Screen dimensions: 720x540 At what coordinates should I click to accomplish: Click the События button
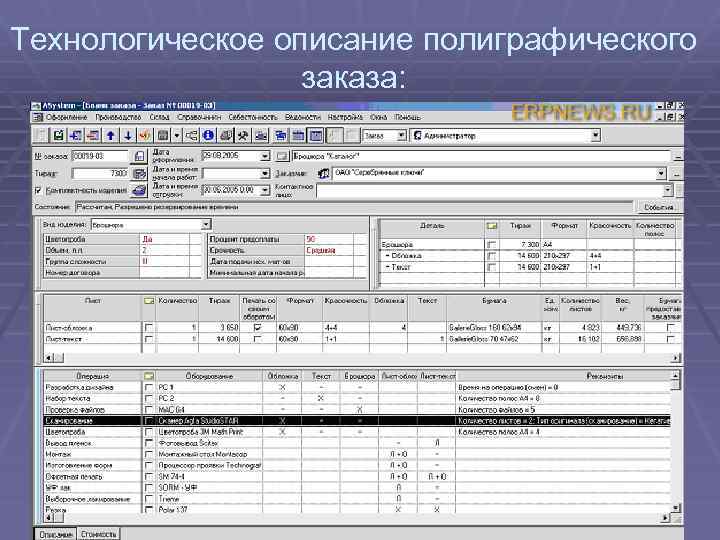[658, 207]
